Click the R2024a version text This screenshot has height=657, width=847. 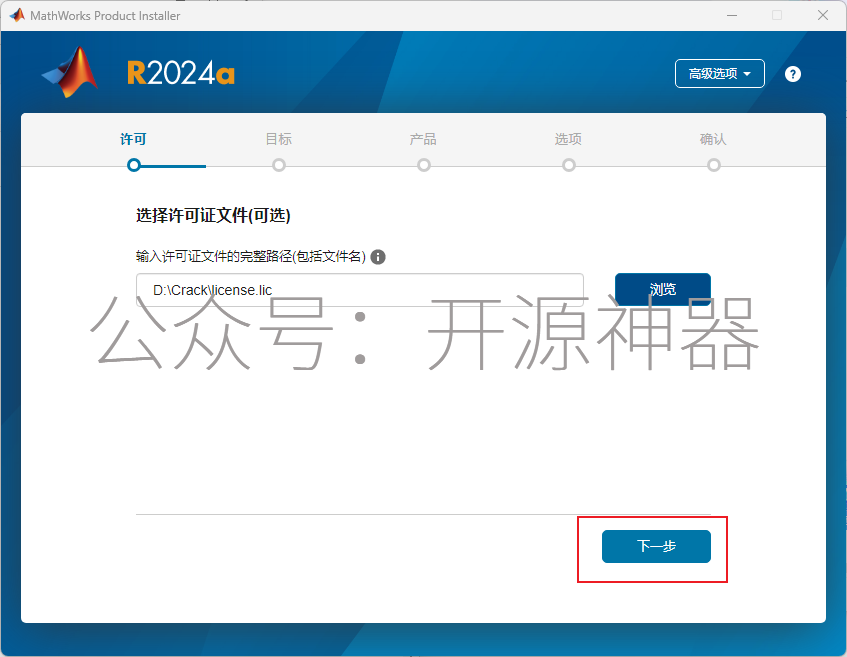coord(181,73)
